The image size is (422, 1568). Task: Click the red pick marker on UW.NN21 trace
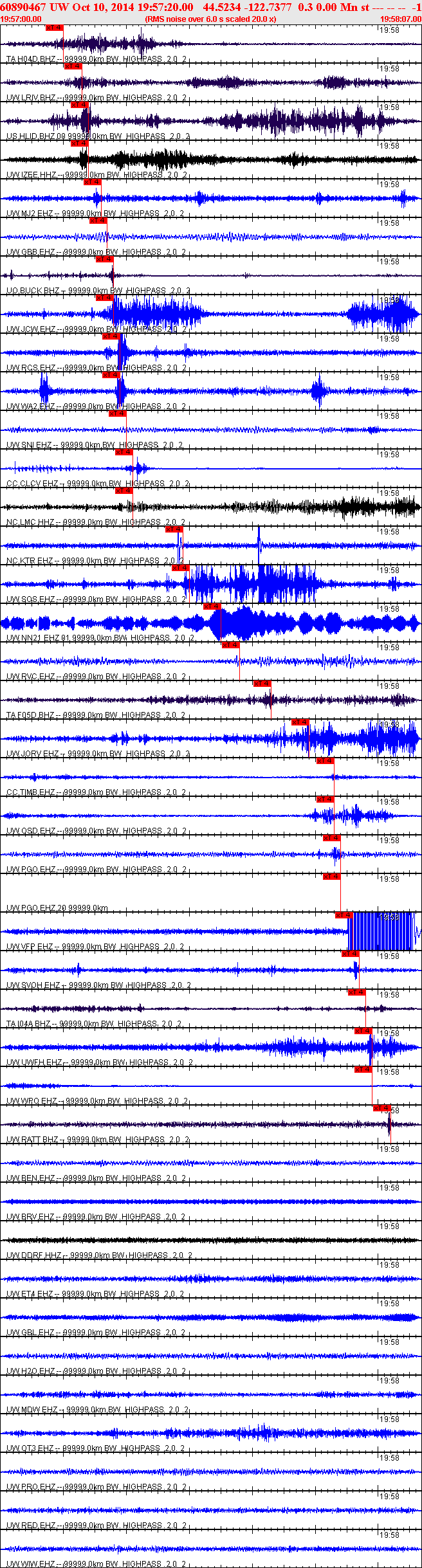pos(212,606)
